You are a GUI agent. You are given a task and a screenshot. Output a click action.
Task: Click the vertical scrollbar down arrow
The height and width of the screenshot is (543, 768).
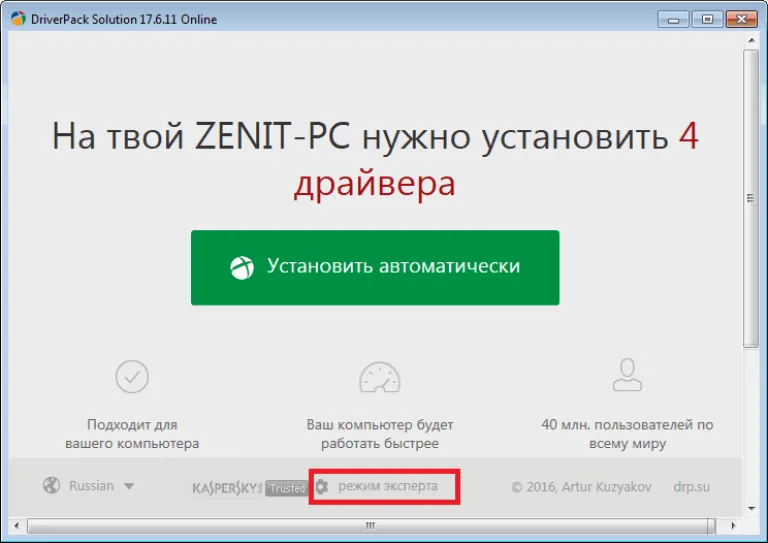click(x=751, y=509)
